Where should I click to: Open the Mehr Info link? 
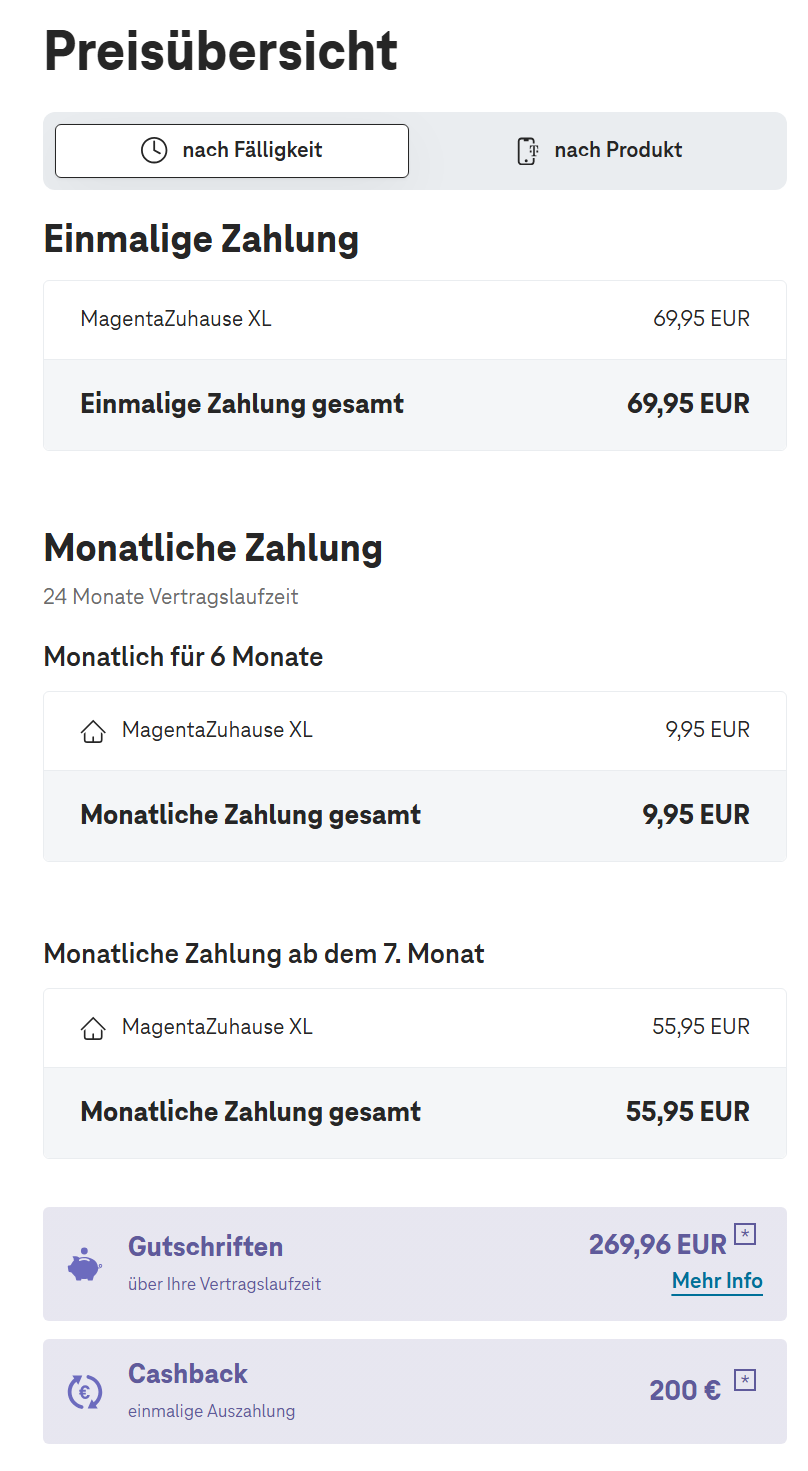(x=717, y=1281)
